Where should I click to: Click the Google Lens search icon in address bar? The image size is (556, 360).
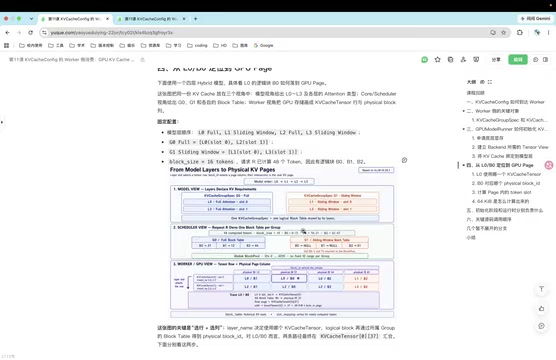click(x=493, y=33)
